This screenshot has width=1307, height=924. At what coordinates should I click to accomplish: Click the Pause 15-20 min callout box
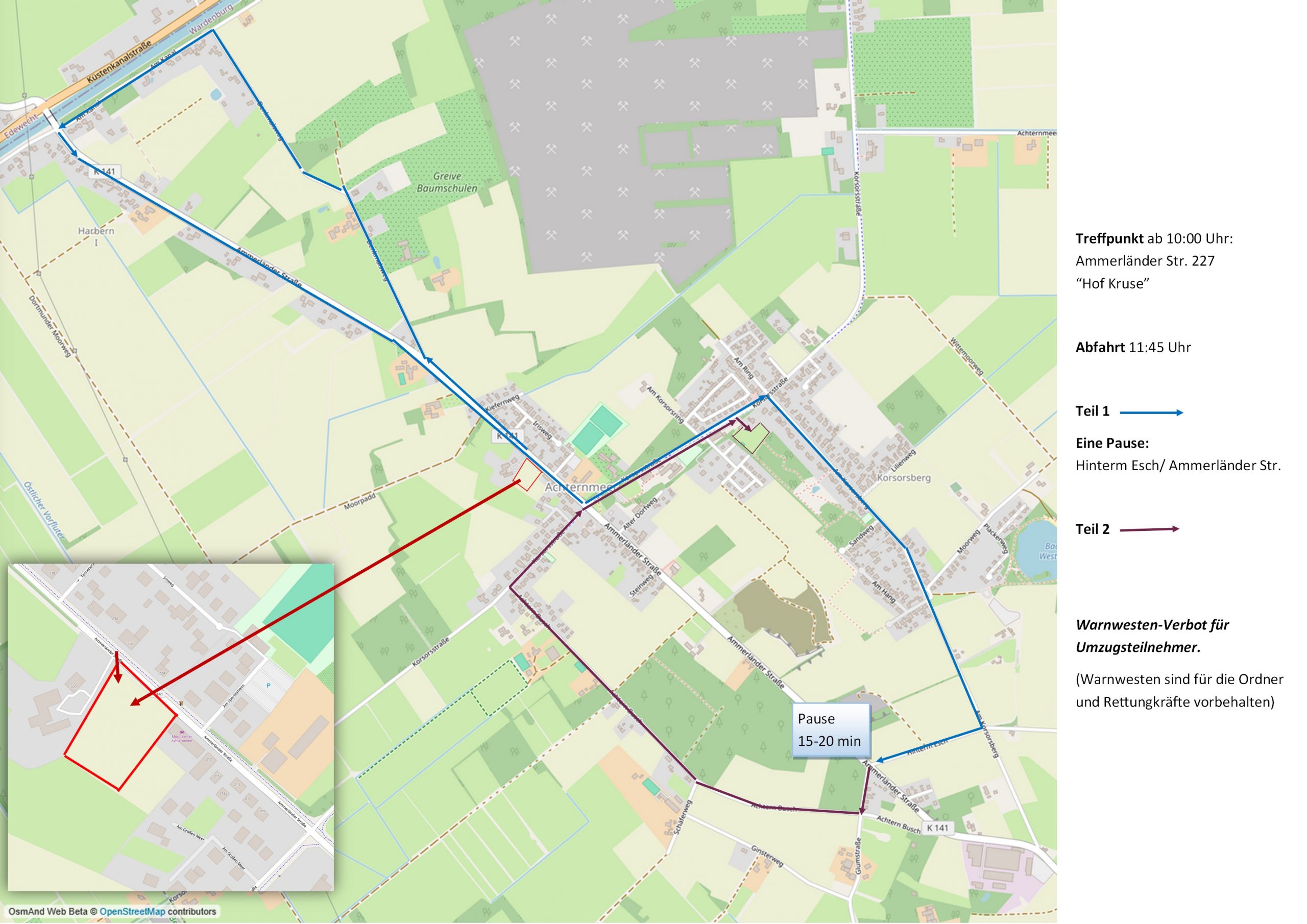pyautogui.click(x=831, y=731)
